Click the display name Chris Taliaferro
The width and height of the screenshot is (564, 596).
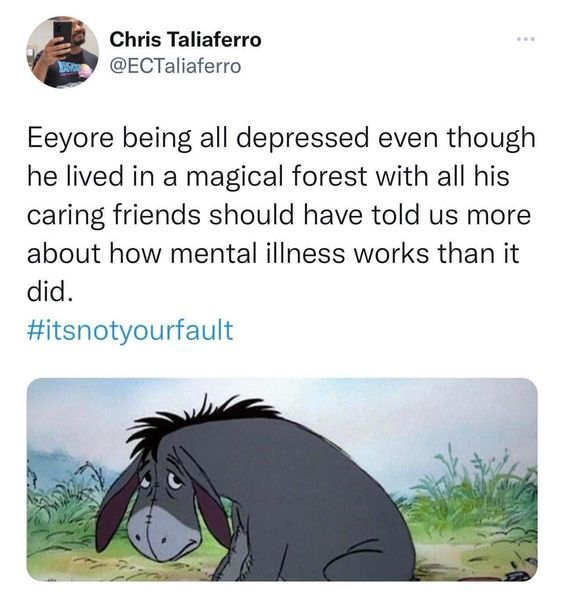click(185, 40)
